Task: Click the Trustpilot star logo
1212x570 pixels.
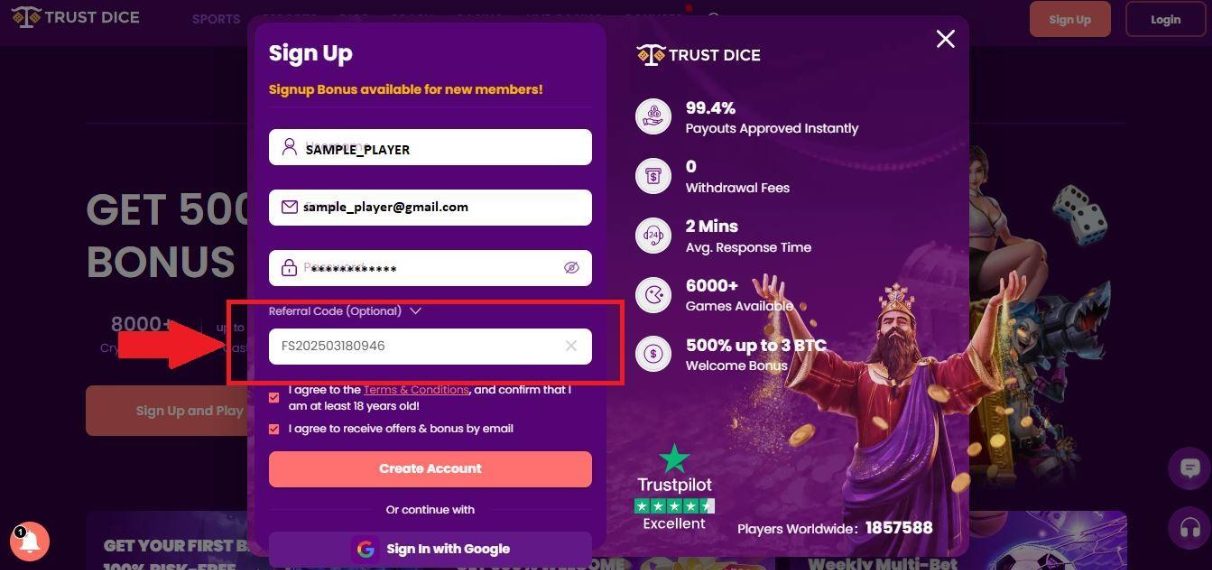Action: pos(675,458)
